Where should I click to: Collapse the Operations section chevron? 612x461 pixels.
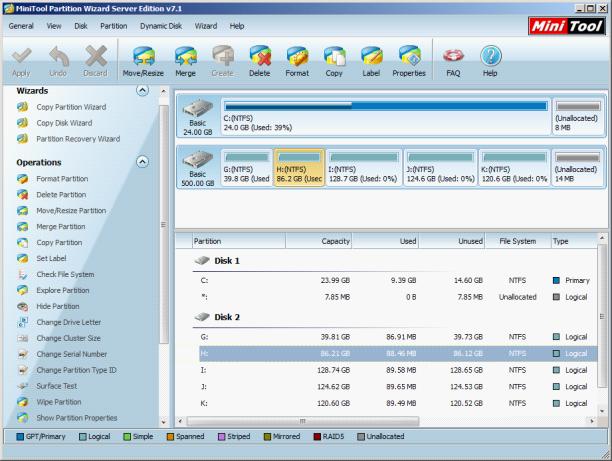pos(142,162)
